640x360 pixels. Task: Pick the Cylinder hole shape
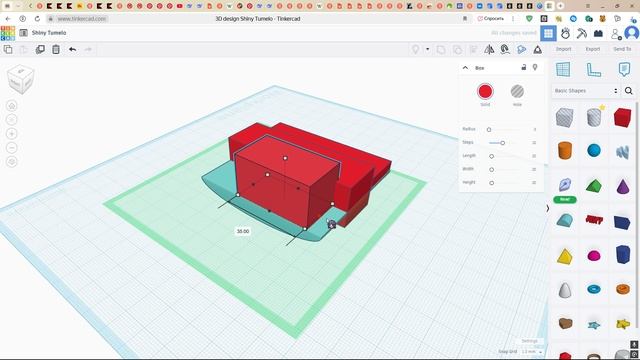click(594, 118)
